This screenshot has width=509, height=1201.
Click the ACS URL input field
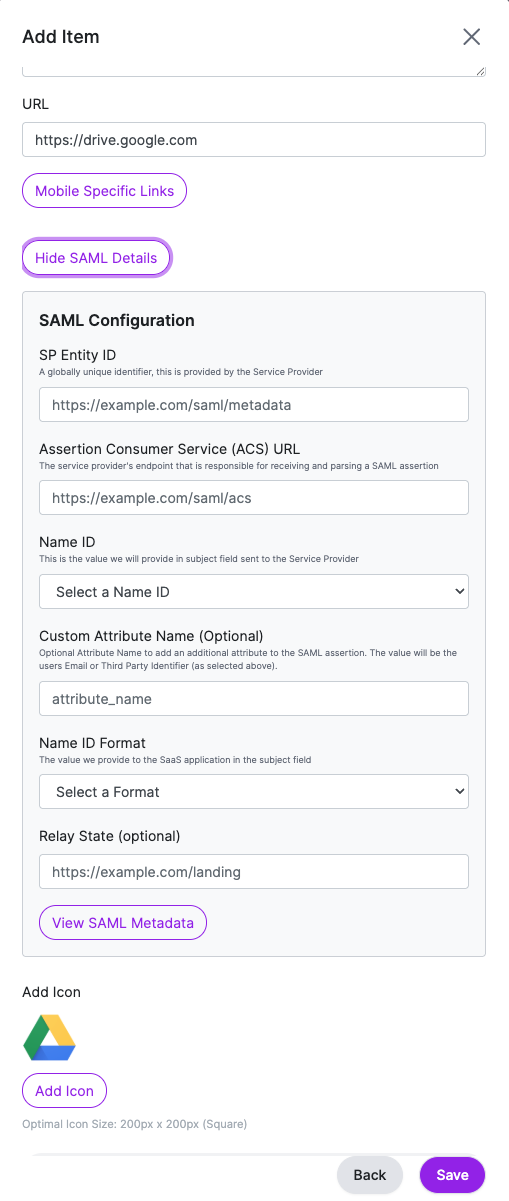click(254, 498)
